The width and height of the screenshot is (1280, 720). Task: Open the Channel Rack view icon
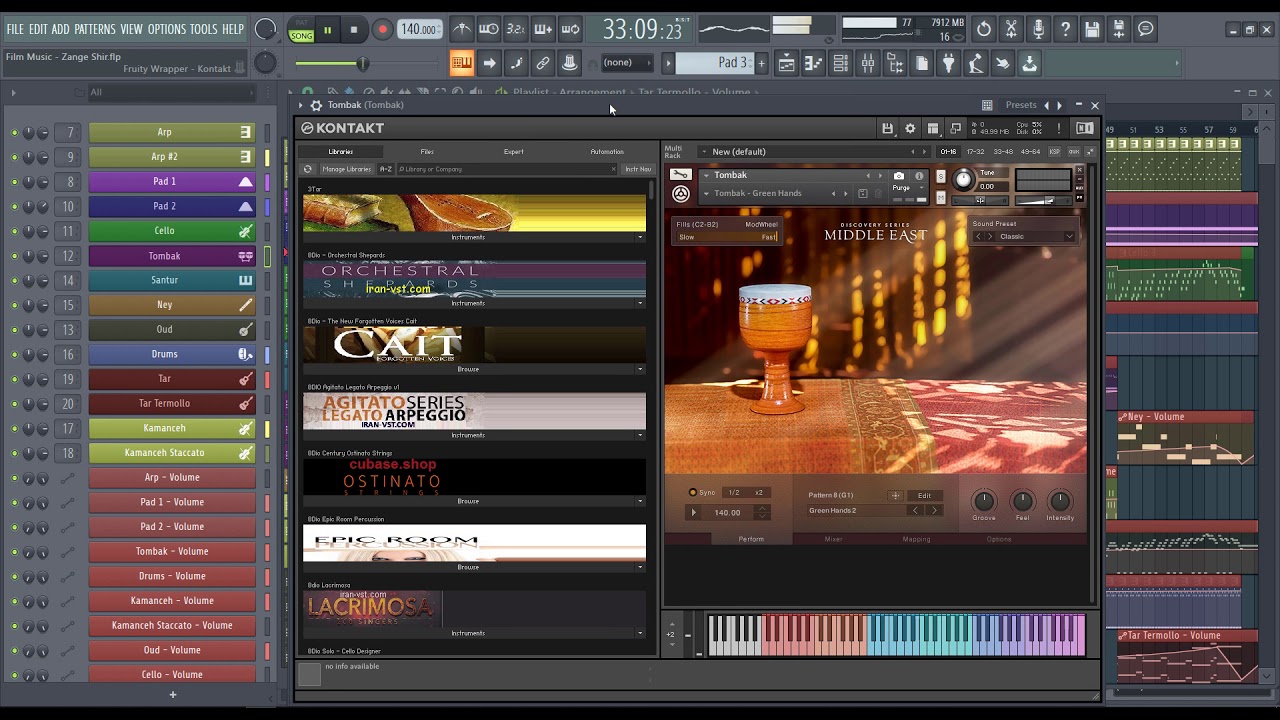[840, 64]
